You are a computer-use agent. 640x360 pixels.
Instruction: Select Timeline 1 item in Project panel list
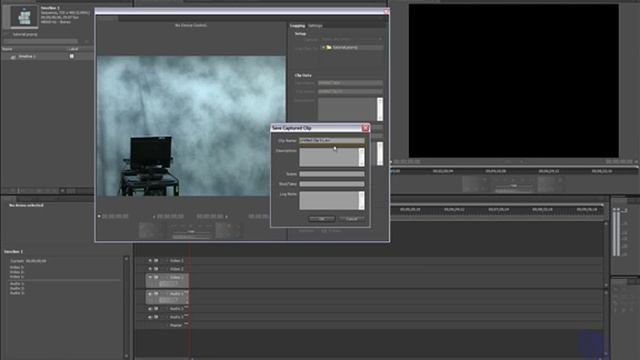tap(27, 56)
